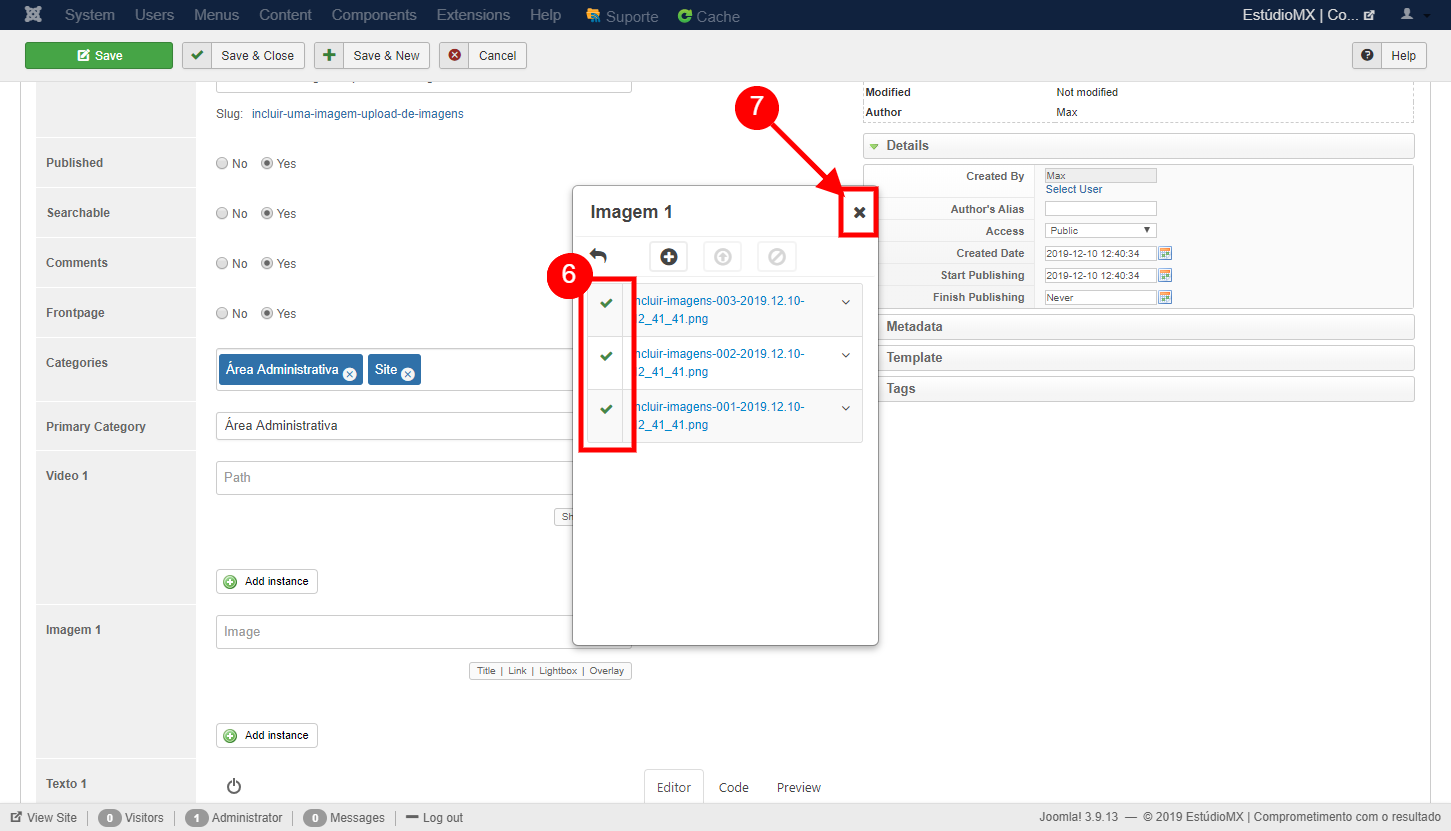Expand options for incluir-imagens-003 file
1451x831 pixels.
click(846, 302)
